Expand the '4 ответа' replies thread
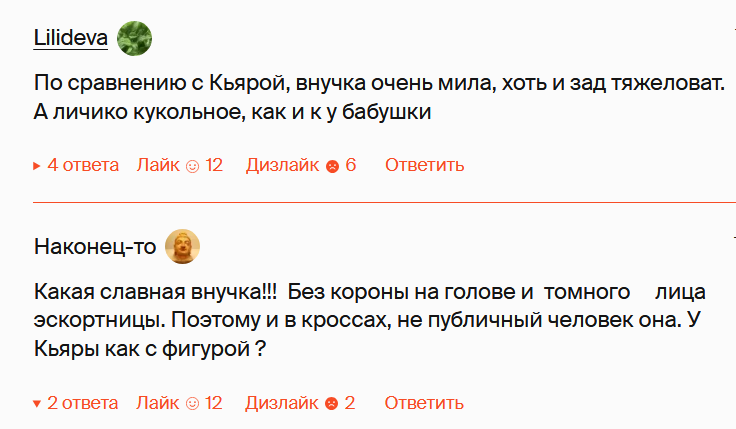This screenshot has height=429, width=736. coord(83,166)
